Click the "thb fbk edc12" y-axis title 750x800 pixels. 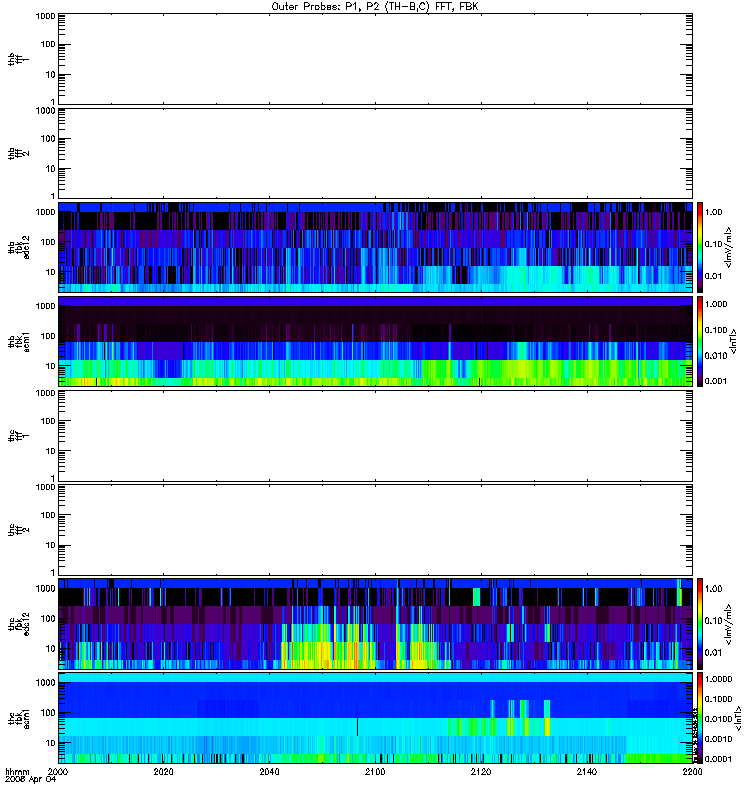(x=19, y=247)
